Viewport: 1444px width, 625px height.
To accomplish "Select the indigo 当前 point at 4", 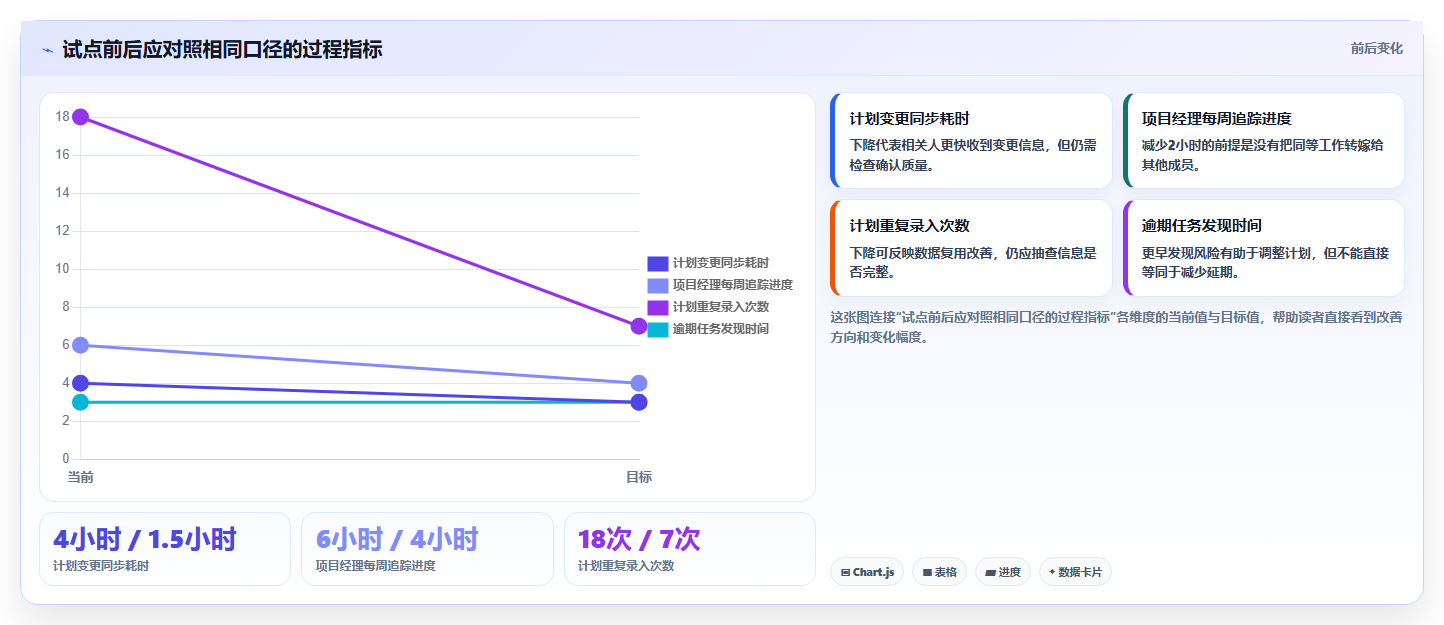I will pyautogui.click(x=81, y=383).
